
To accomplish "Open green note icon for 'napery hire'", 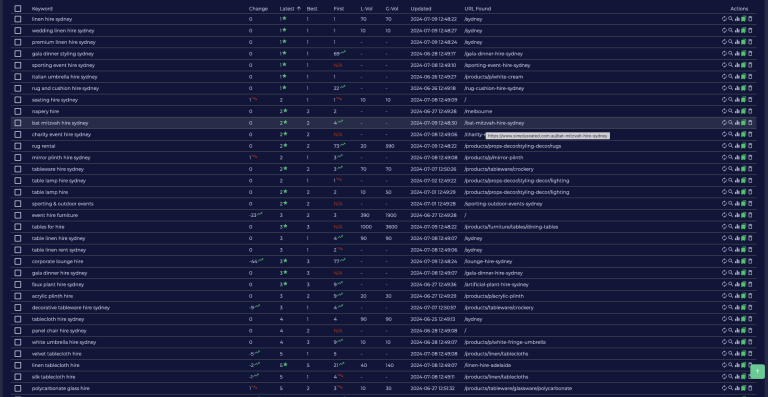I will [744, 111].
